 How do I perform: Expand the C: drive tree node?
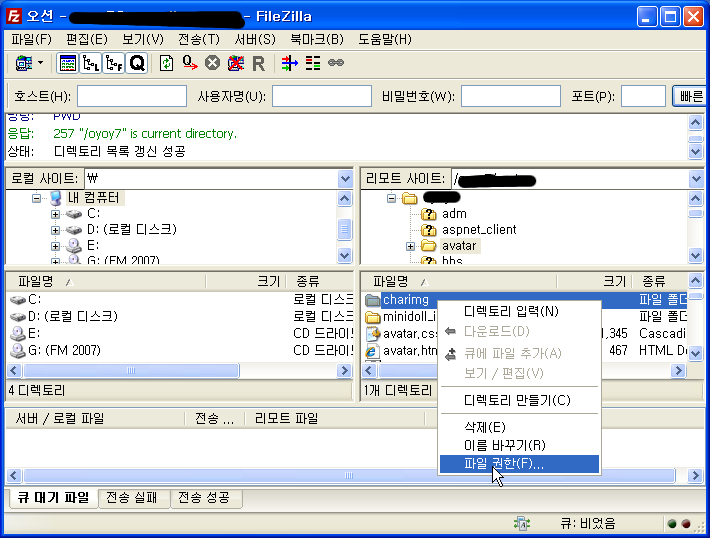[55, 214]
